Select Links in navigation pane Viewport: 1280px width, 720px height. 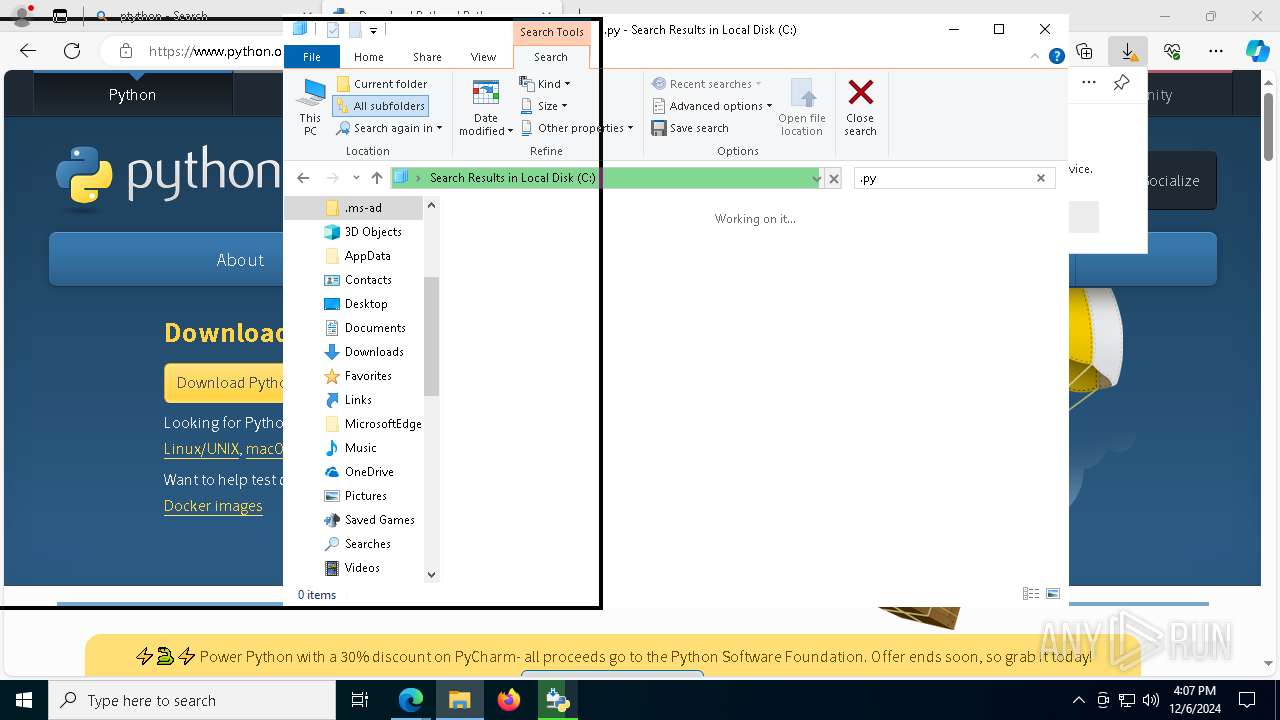(348, 400)
